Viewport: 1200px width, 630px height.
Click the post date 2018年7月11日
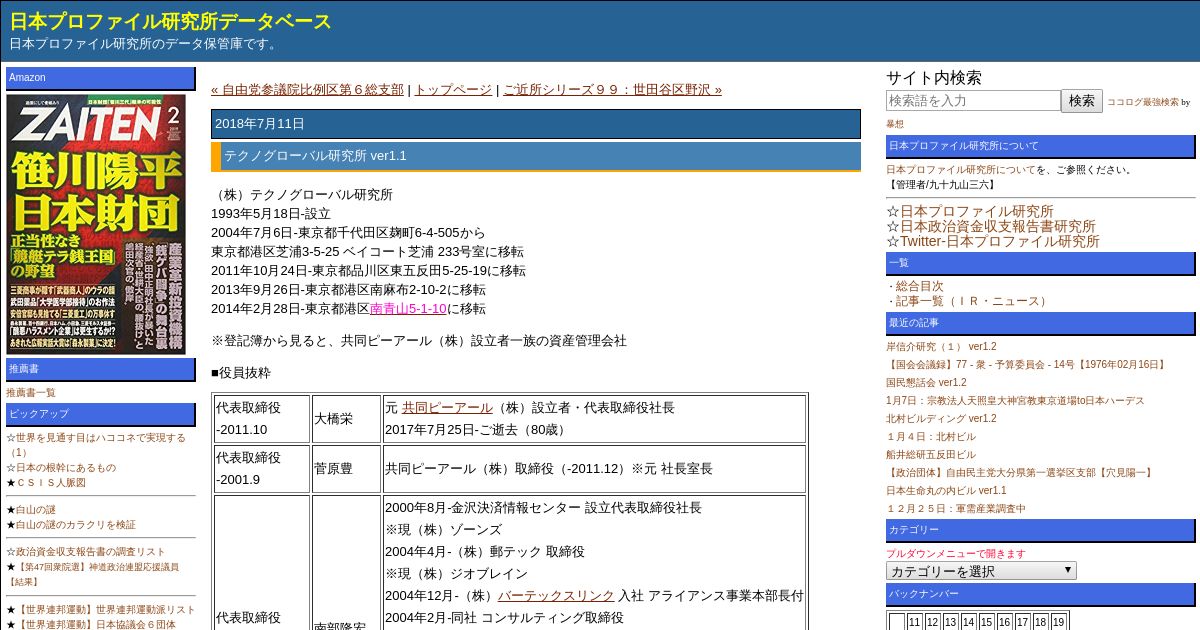click(x=536, y=124)
